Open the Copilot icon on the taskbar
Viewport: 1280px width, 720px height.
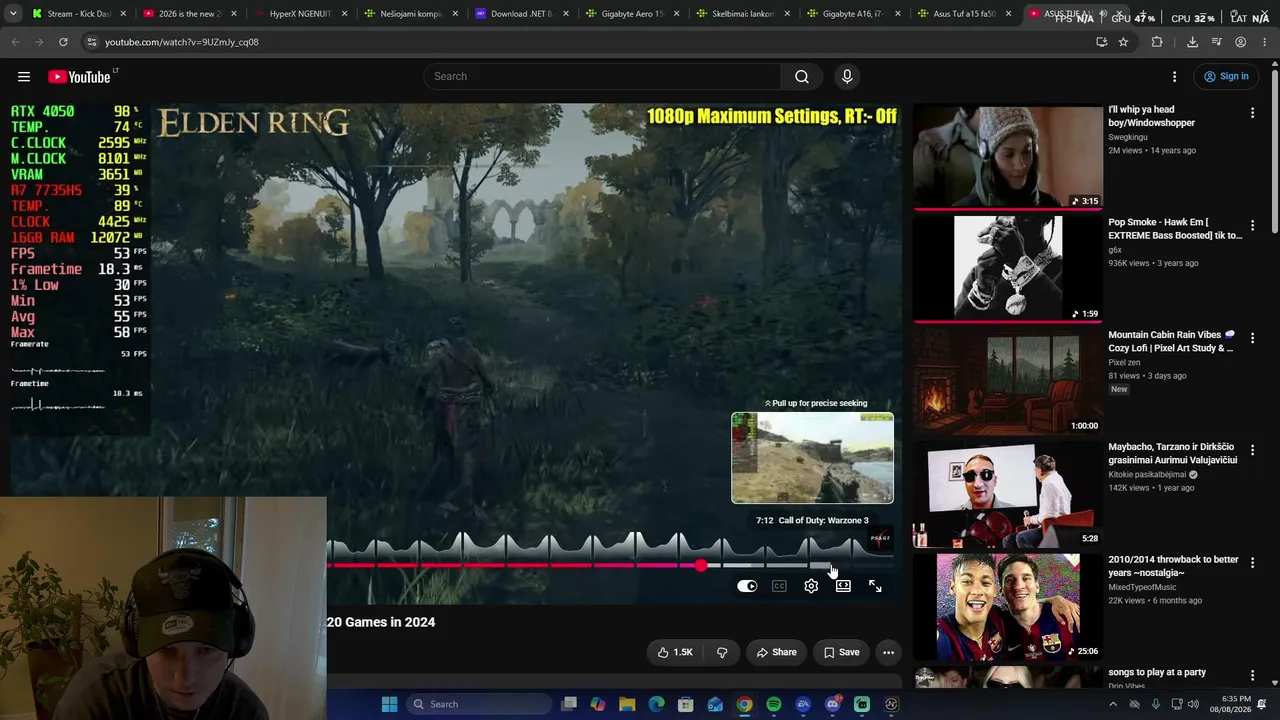click(x=598, y=704)
